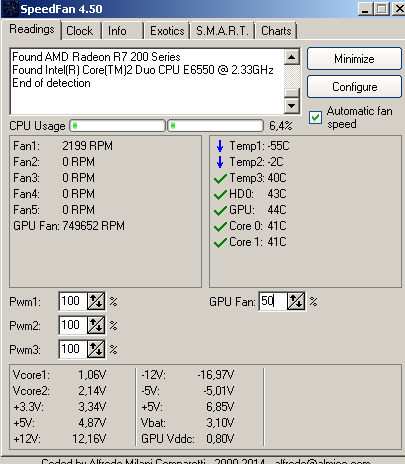Click the log scrollbar thumb
This screenshot has width=405, height=464.
pos(292,93)
